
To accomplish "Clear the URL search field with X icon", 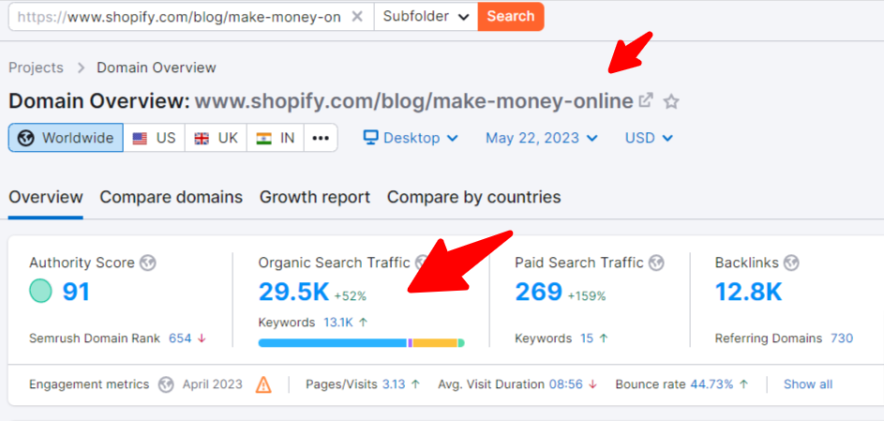I will (x=357, y=17).
